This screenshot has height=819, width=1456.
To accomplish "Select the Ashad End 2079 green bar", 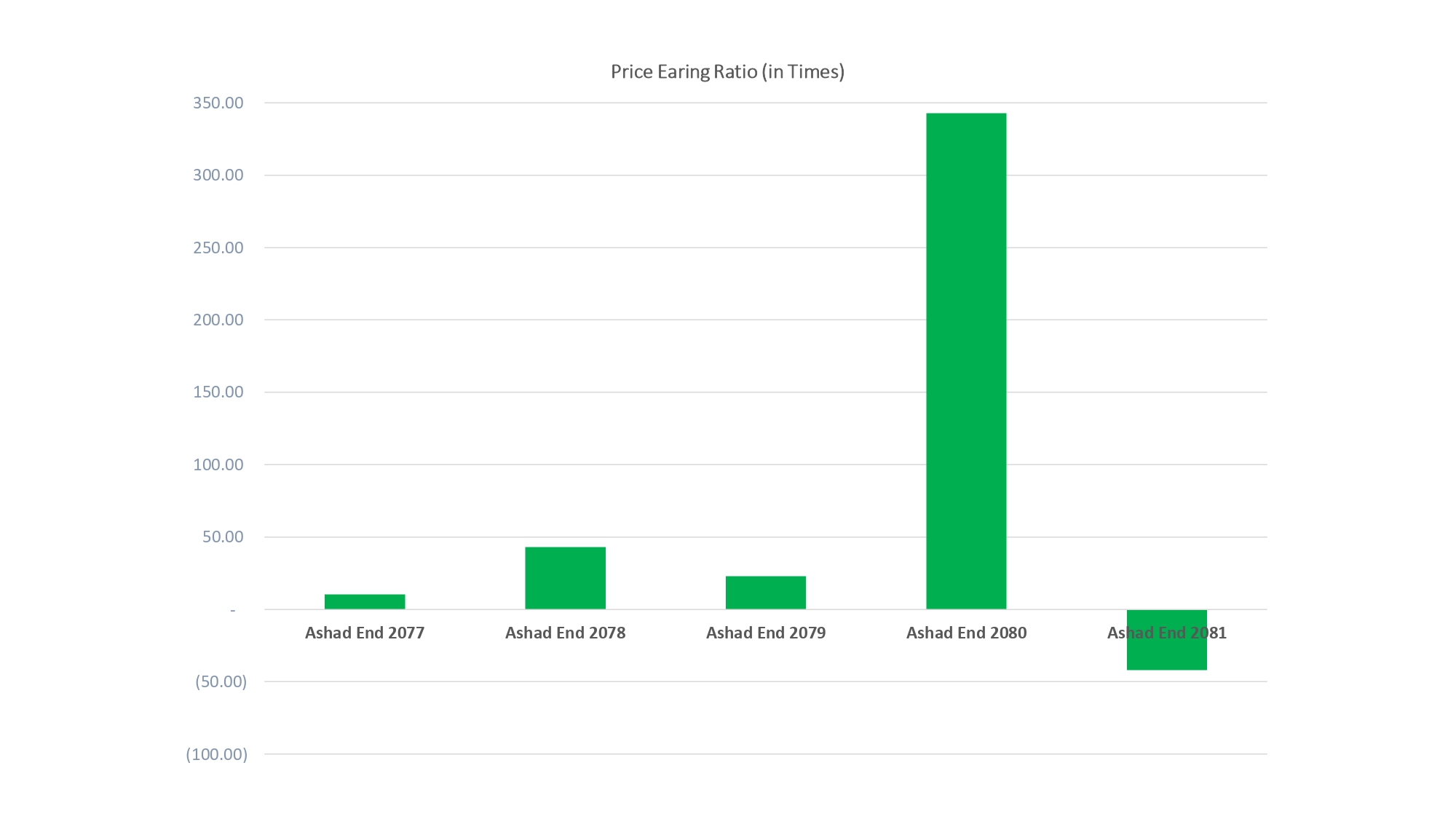I will [765, 593].
